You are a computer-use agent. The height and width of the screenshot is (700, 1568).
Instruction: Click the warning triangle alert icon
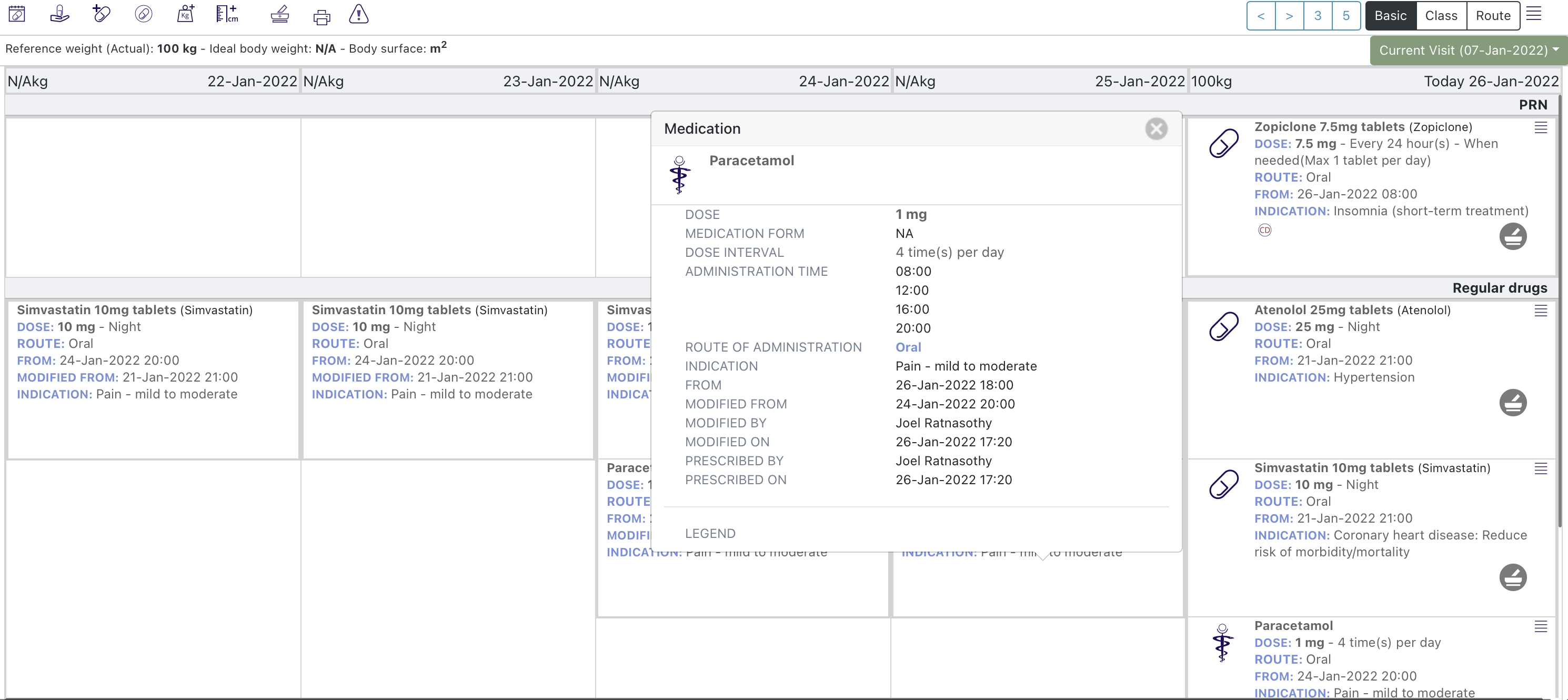(358, 14)
